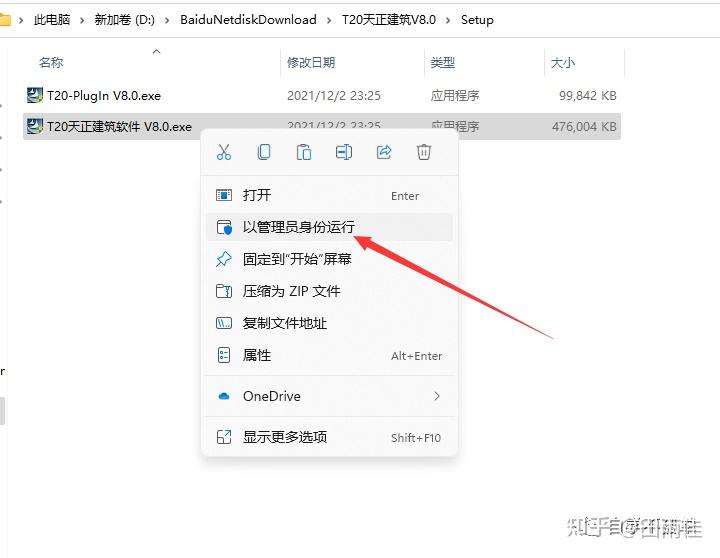
Task: Click the ZIP folder icon
Action: [x=224, y=291]
